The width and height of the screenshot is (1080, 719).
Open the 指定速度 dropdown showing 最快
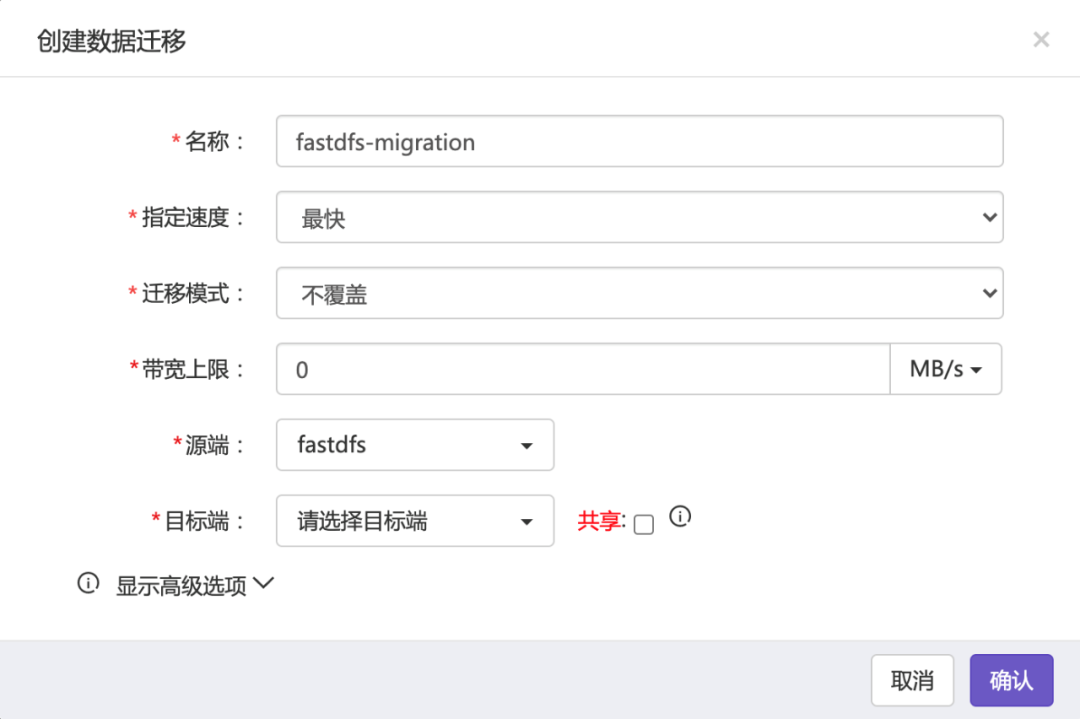(x=639, y=218)
